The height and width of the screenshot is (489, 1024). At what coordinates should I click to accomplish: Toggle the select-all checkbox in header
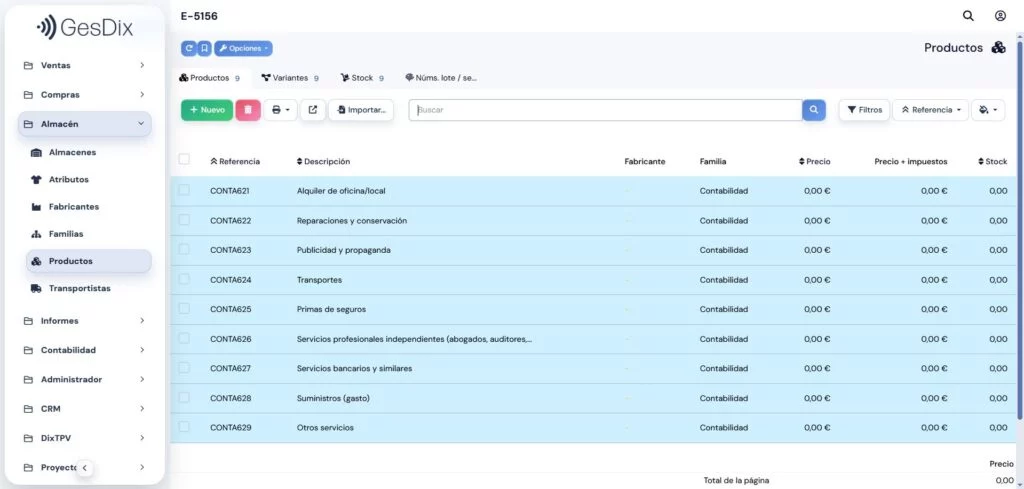(184, 159)
